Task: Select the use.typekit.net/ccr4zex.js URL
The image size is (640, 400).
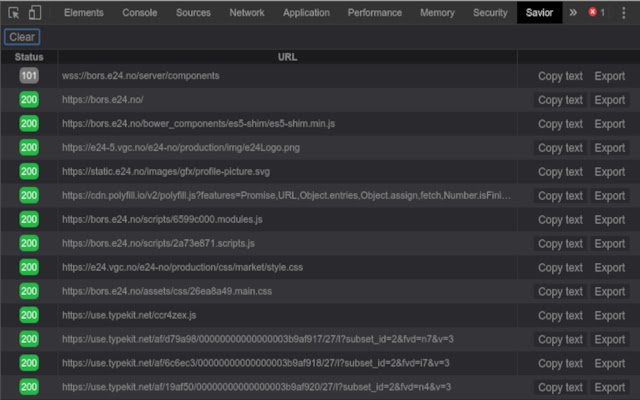Action: [x=129, y=315]
